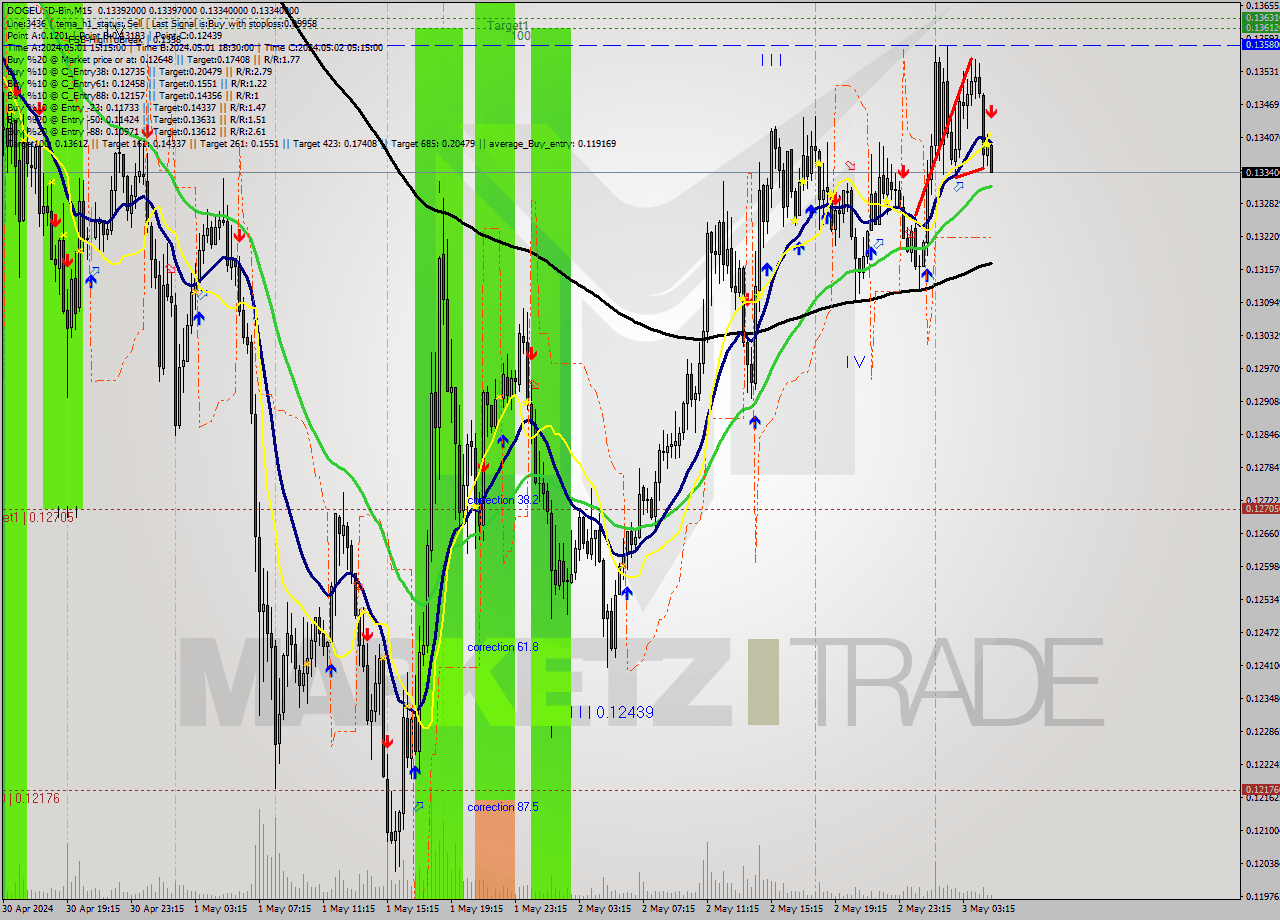Click the '1 May 23:15' time label

click(x=541, y=908)
